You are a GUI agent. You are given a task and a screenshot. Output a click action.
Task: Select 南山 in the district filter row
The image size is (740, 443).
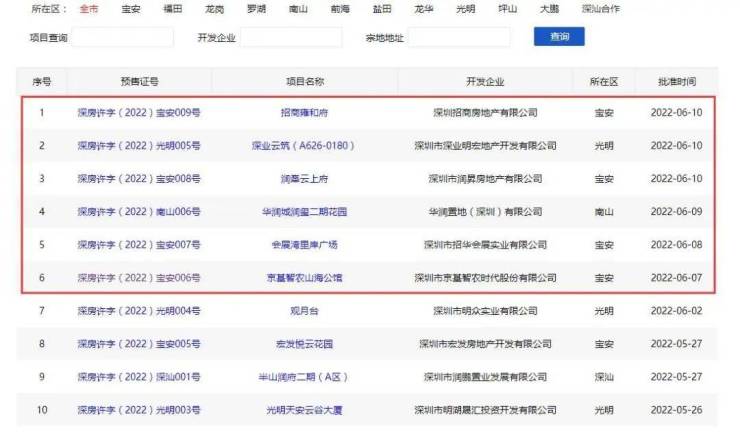298,9
